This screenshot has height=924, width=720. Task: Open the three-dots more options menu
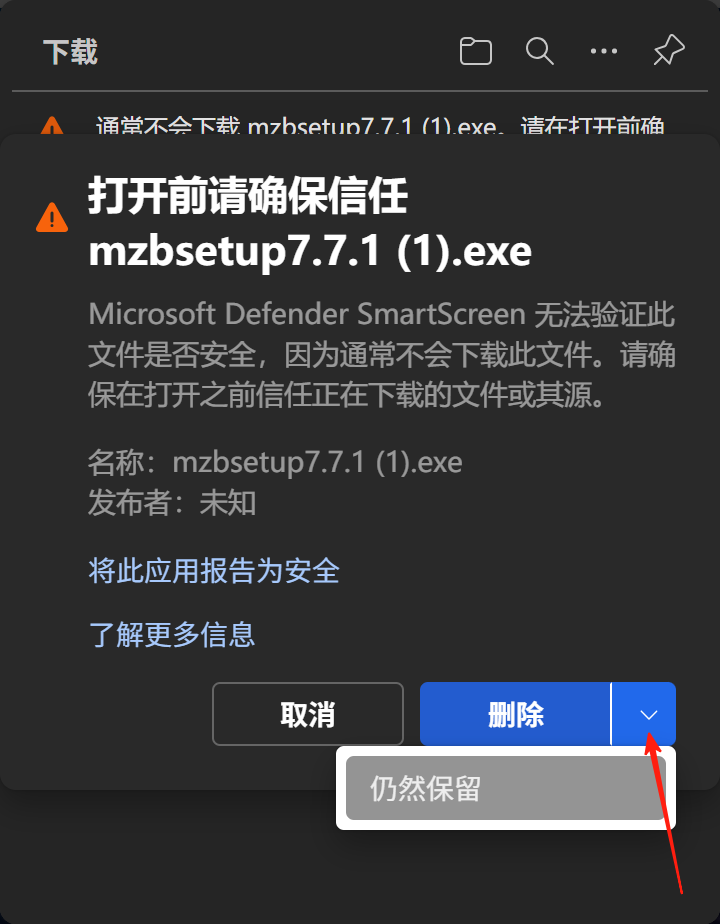604,51
